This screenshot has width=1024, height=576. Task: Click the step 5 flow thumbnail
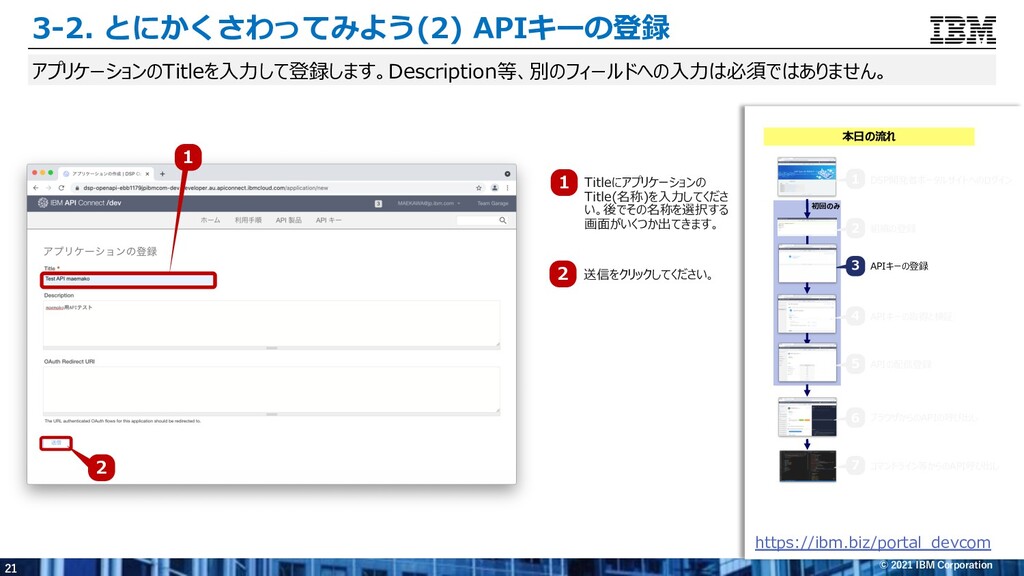click(807, 362)
